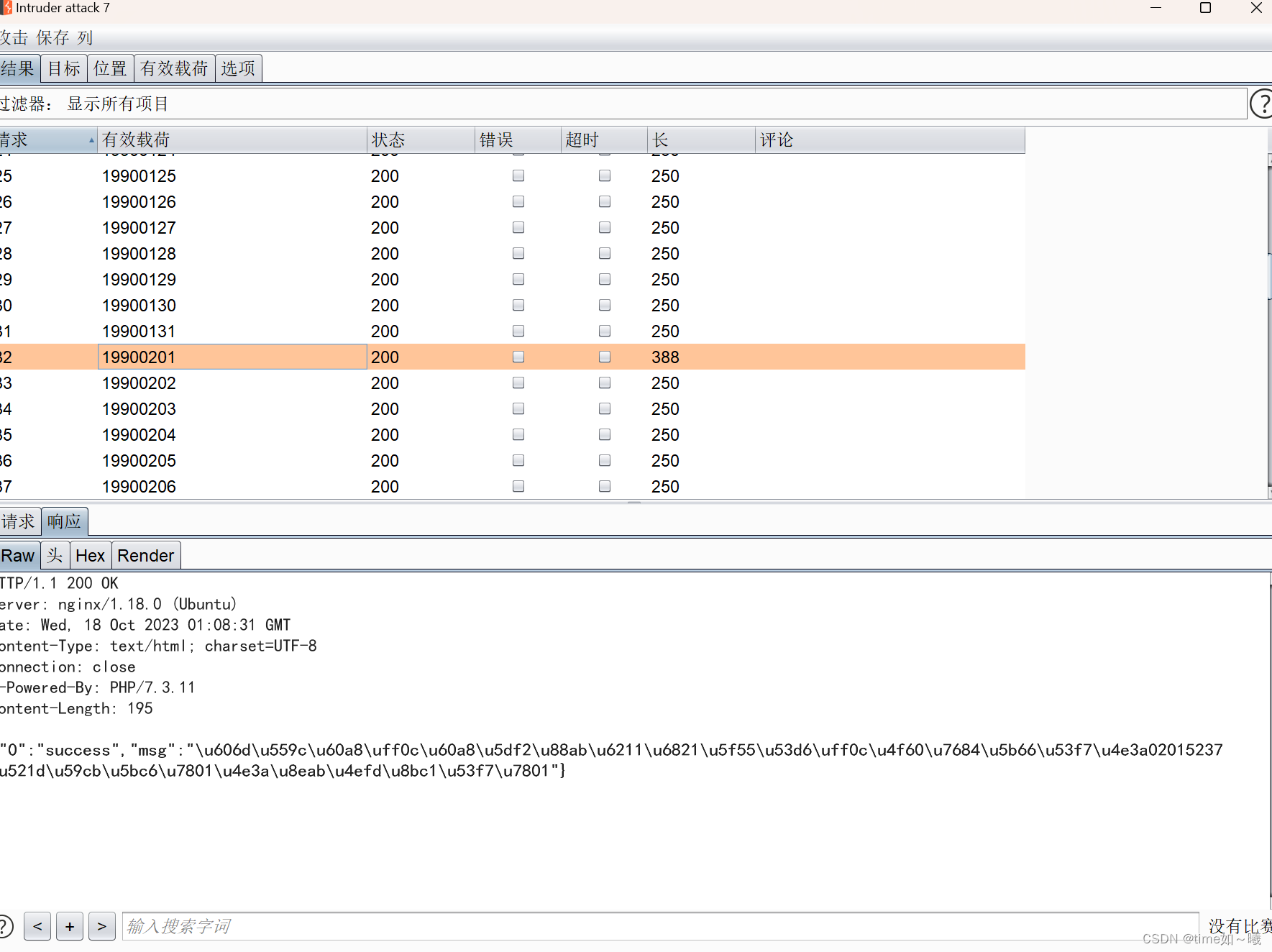Toggle 超时 checkbox for payload 19900201
Viewport: 1272px width, 952px height.
point(605,357)
